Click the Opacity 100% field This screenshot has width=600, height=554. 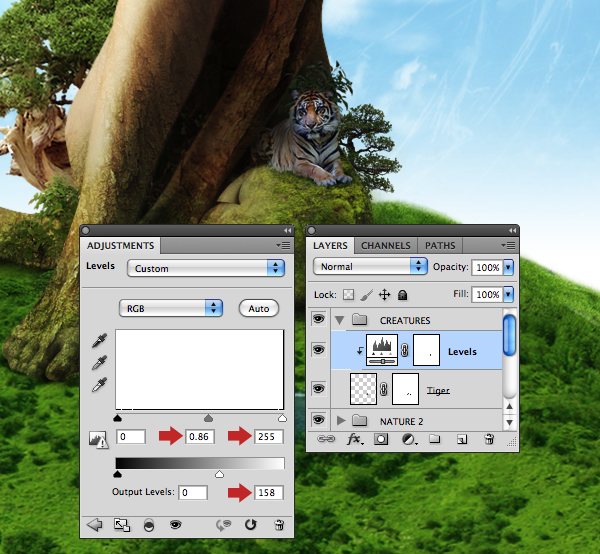pyautogui.click(x=488, y=267)
